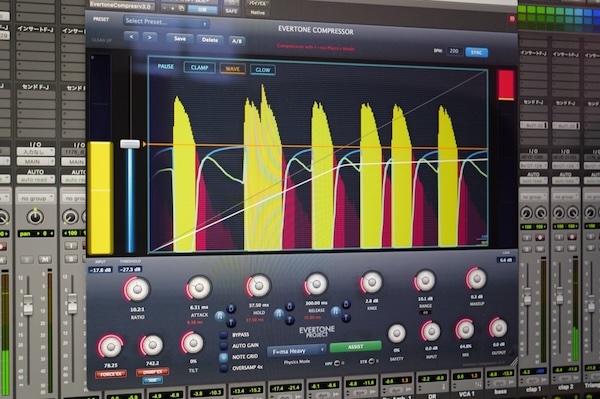Select the WAVE display tab
The image size is (600, 399).
click(232, 69)
